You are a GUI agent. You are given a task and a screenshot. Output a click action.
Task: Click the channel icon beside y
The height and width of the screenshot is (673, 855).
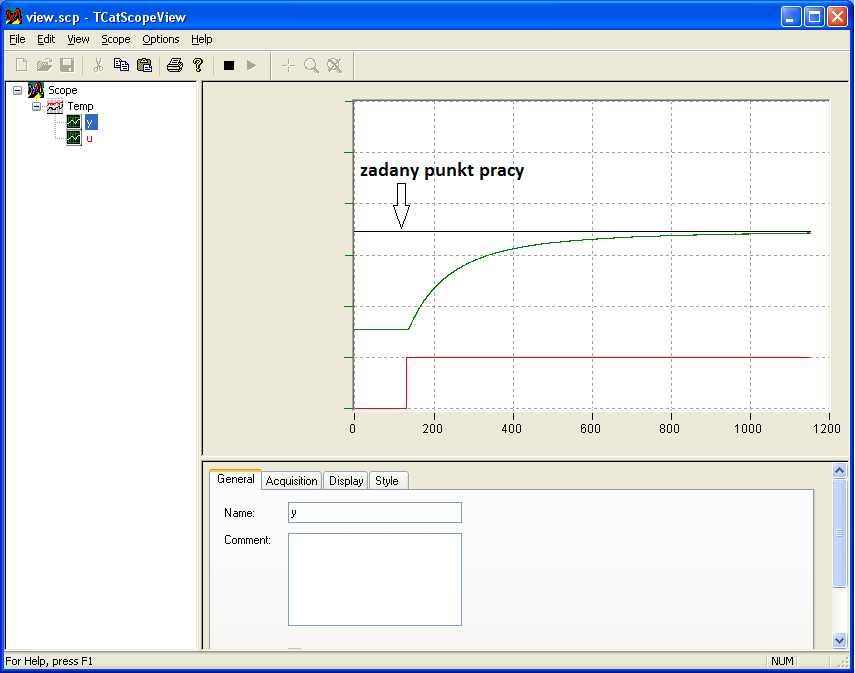(74, 122)
